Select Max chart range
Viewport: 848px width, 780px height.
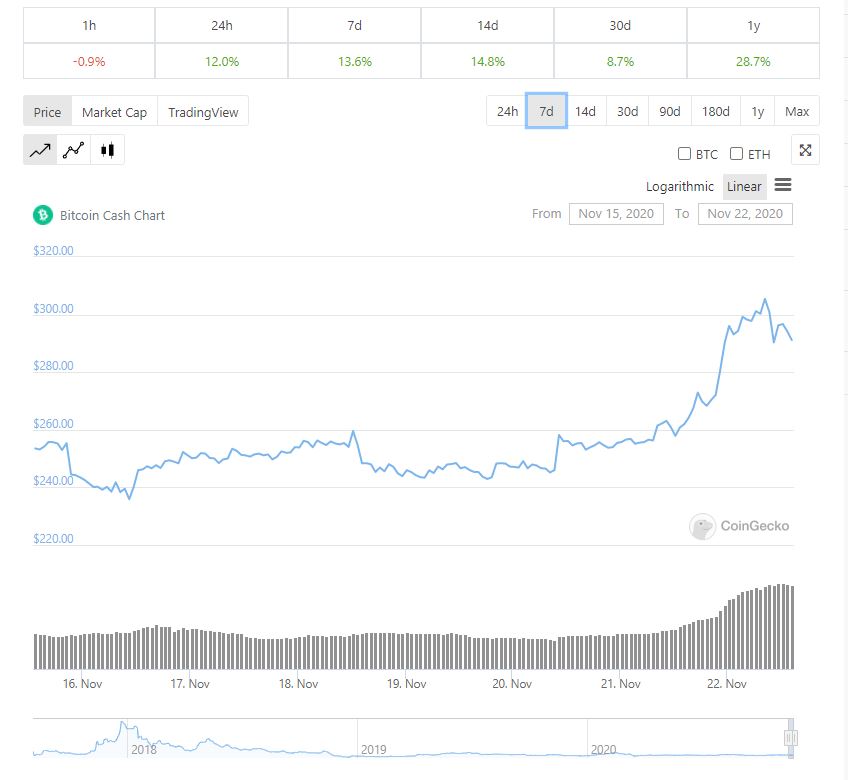point(797,111)
